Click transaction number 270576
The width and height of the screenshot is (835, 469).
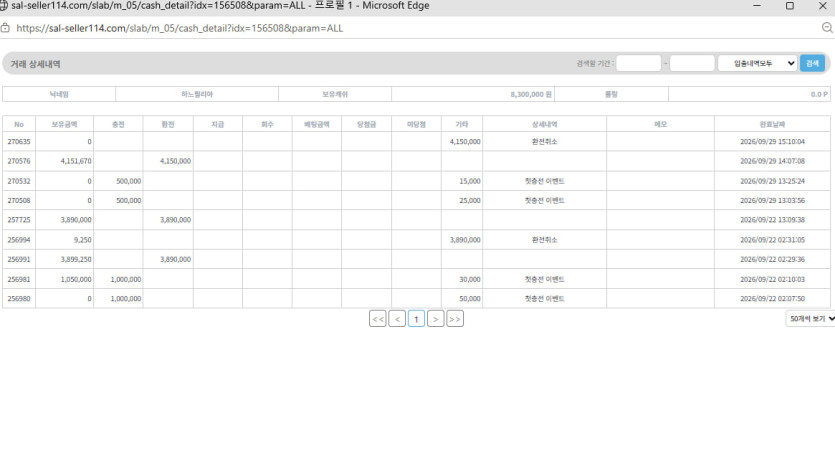(19, 161)
